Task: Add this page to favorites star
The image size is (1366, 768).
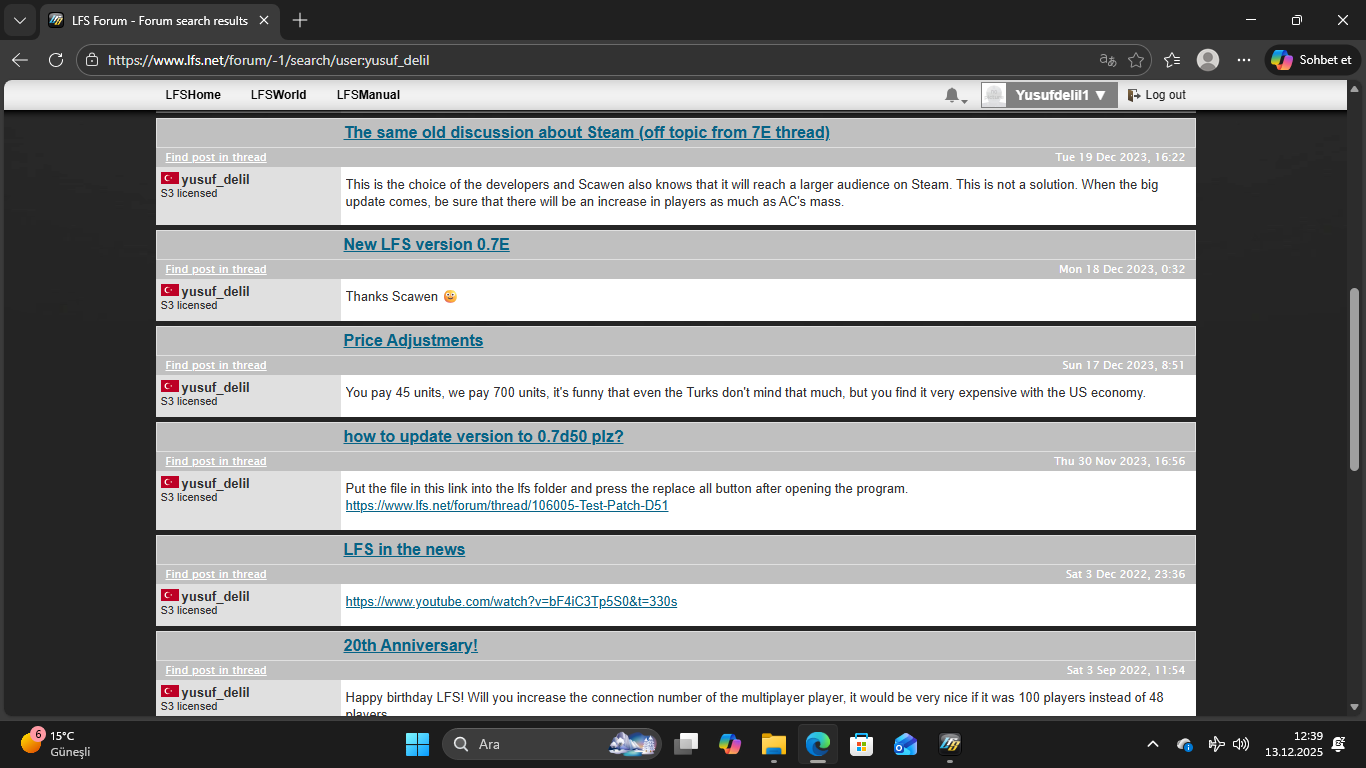Action: 1136,60
